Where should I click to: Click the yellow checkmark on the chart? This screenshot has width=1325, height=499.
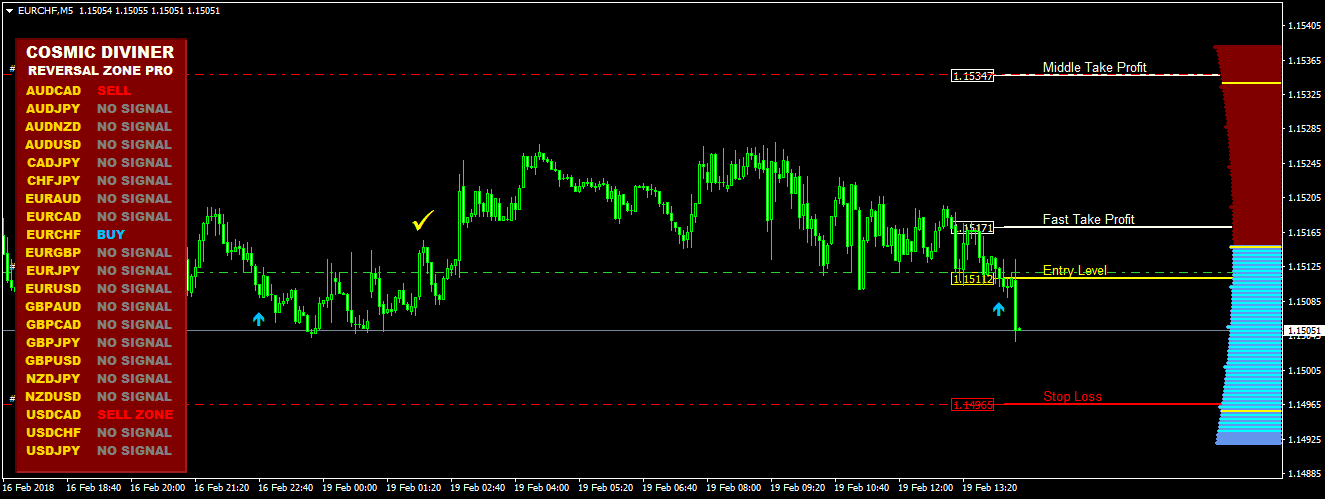(423, 220)
